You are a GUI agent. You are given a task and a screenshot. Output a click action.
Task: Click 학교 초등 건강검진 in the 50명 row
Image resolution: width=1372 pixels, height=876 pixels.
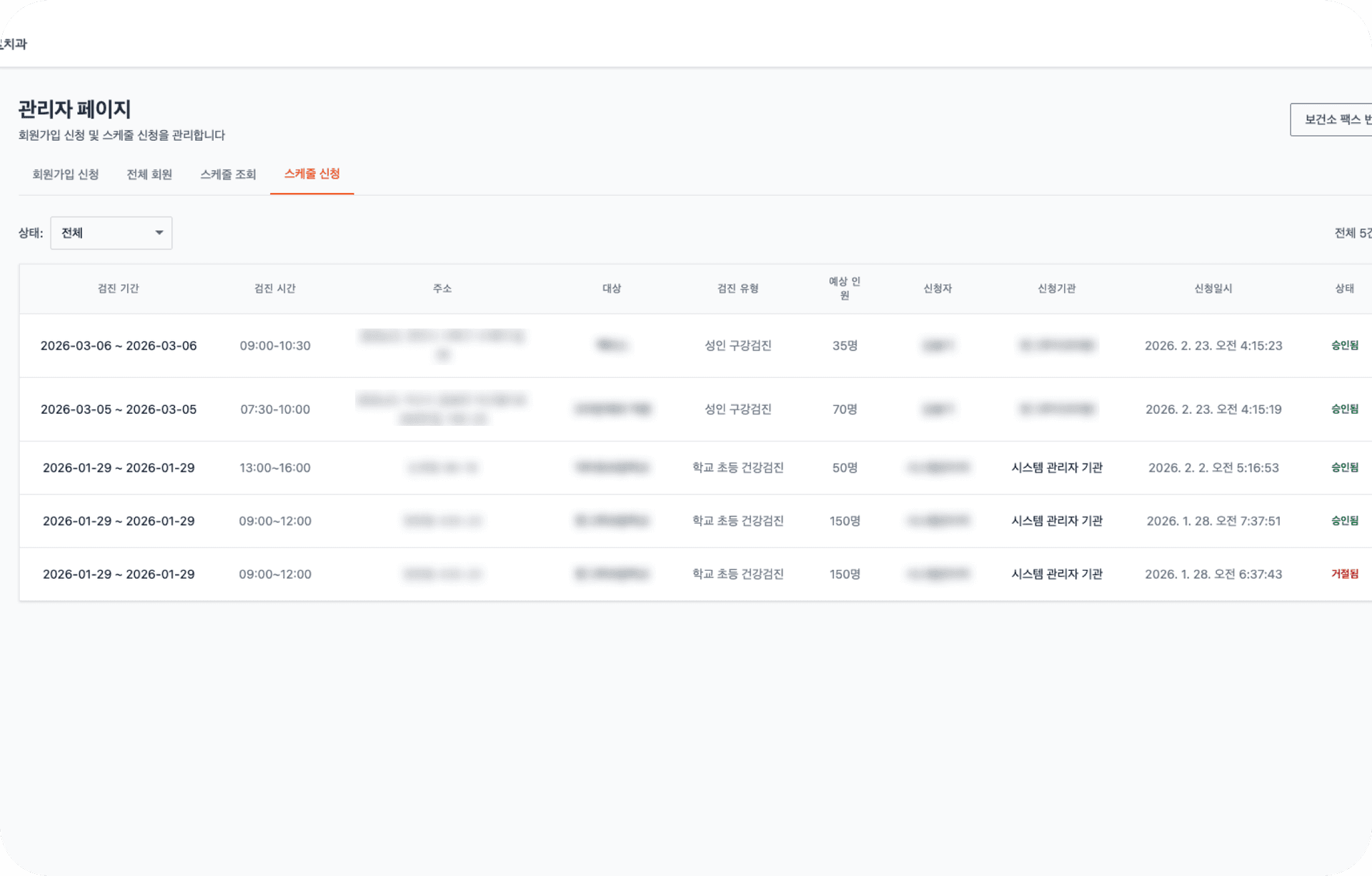tap(738, 468)
